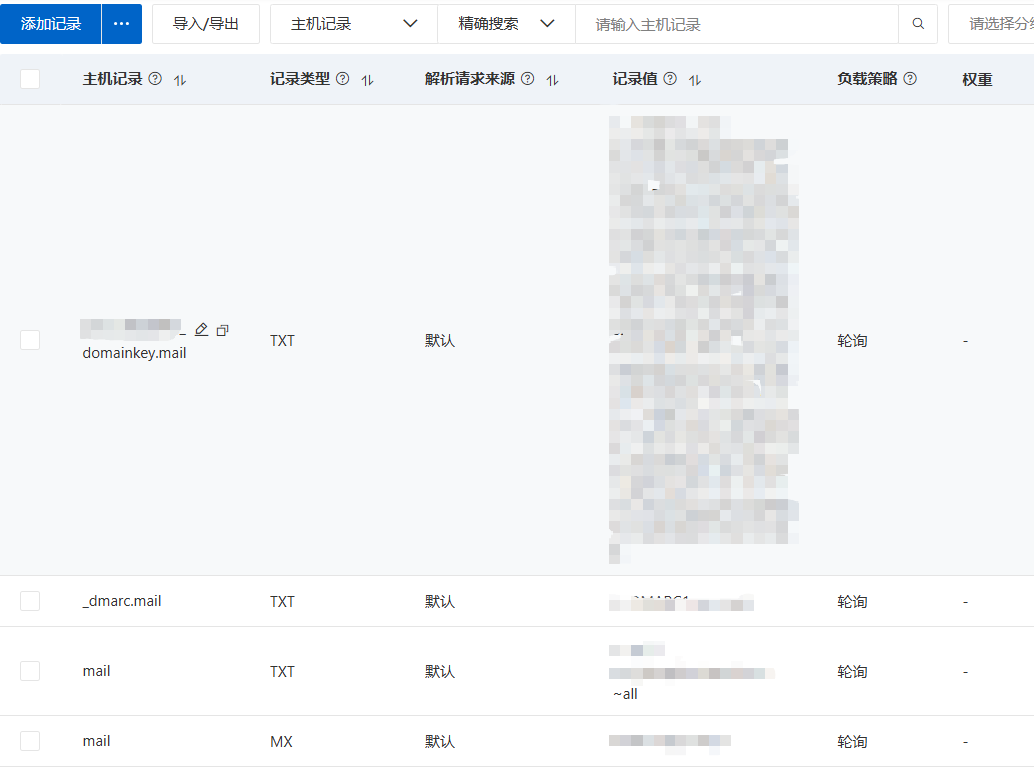Screen dimensions: 1034x770
Task: Open help for 负载策略 column
Action: tap(910, 79)
